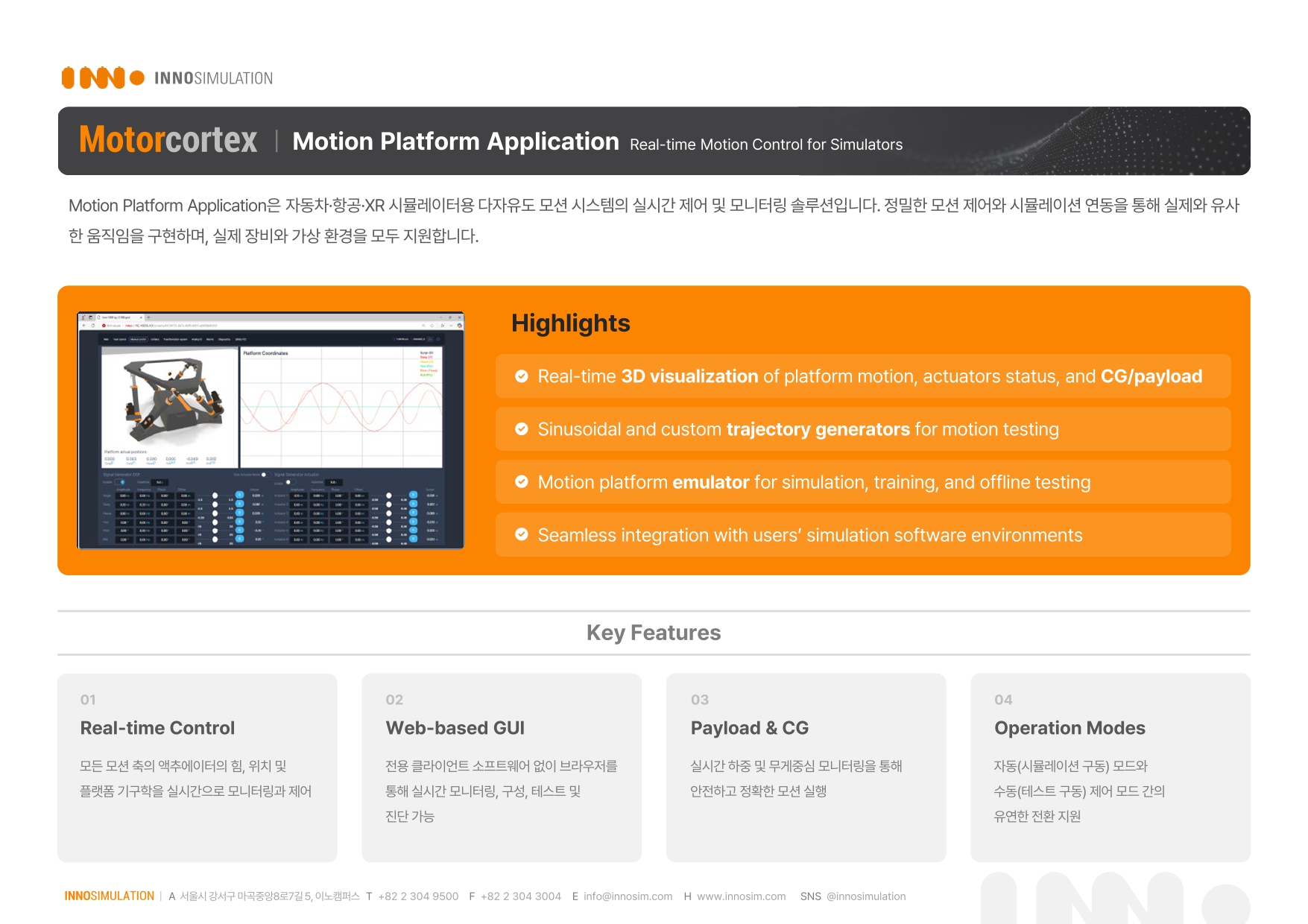Image resolution: width=1308 pixels, height=924 pixels.
Task: Click the Platform Coordinates sine chart in screenshot
Action: (341, 408)
